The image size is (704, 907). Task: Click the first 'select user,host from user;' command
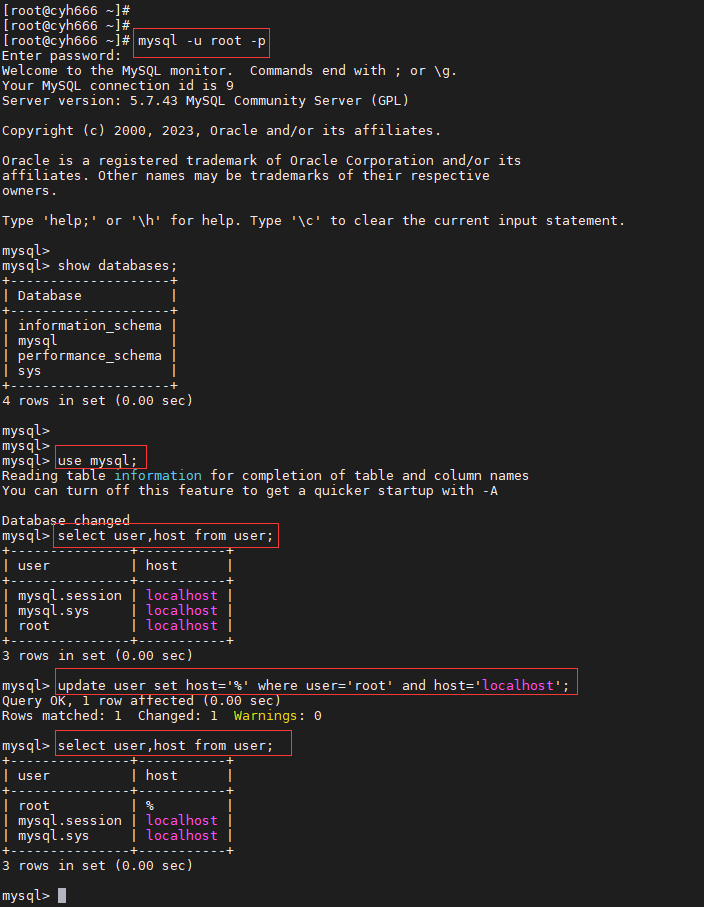coord(165,536)
